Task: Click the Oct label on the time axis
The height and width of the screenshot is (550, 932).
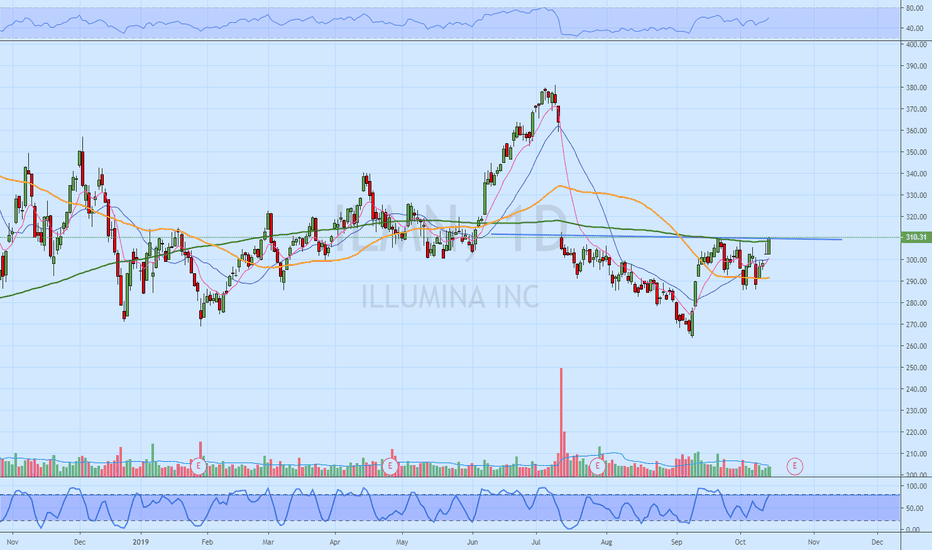Action: click(x=740, y=542)
